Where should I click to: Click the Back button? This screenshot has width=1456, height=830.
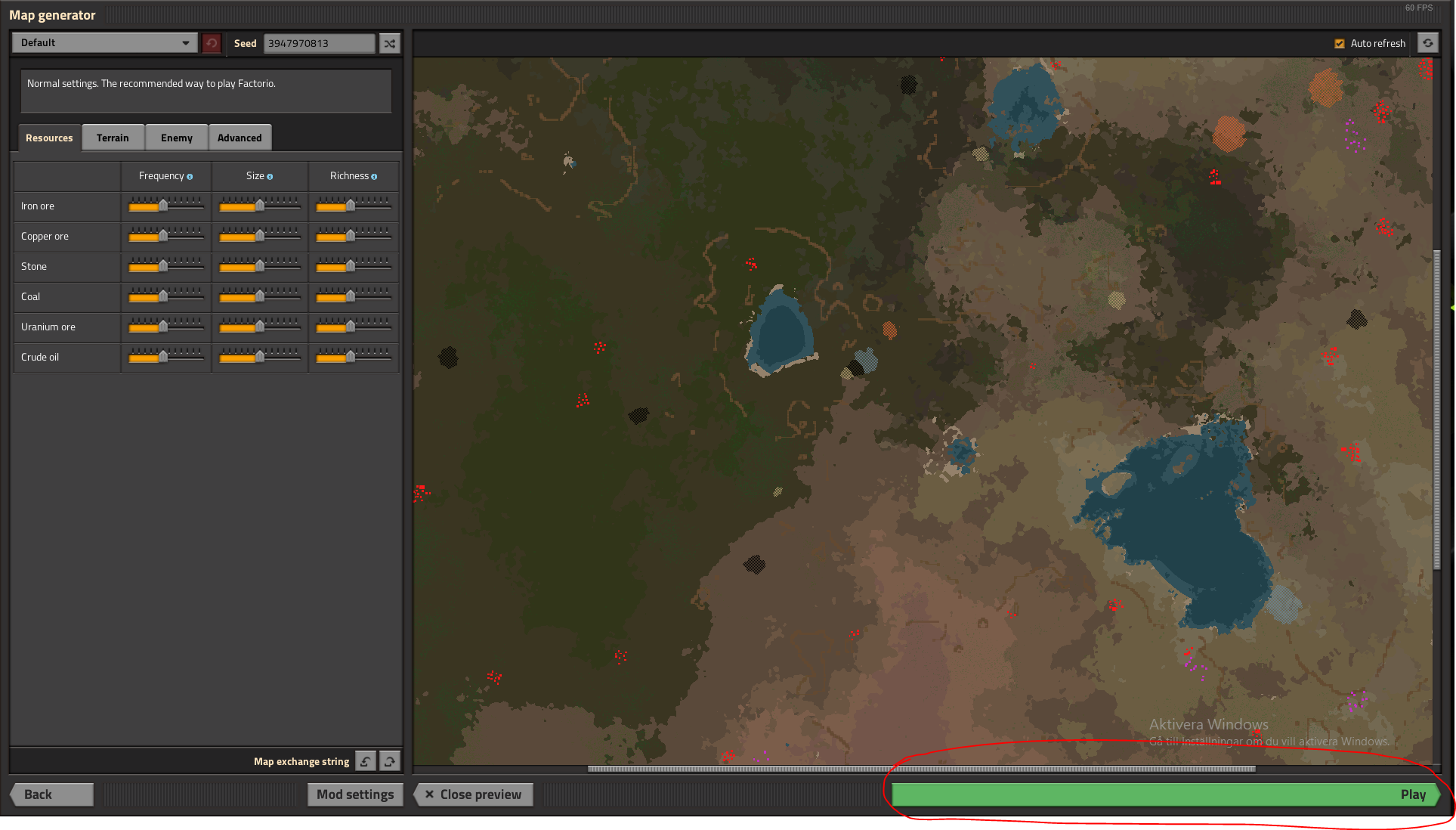[x=51, y=794]
